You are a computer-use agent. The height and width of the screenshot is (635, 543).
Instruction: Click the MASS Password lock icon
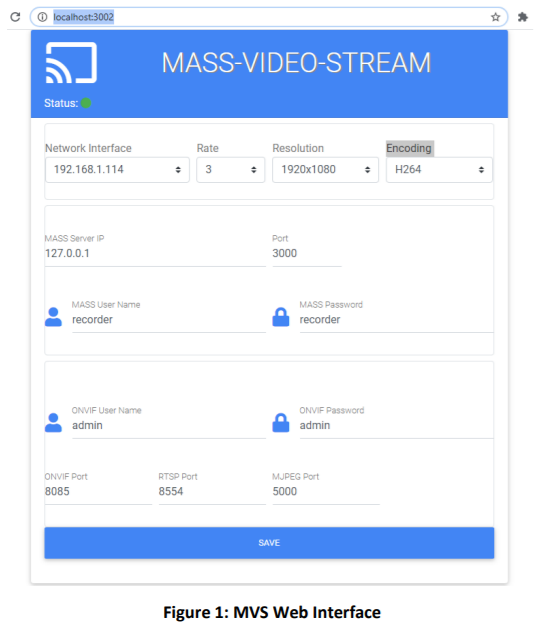coord(281,317)
